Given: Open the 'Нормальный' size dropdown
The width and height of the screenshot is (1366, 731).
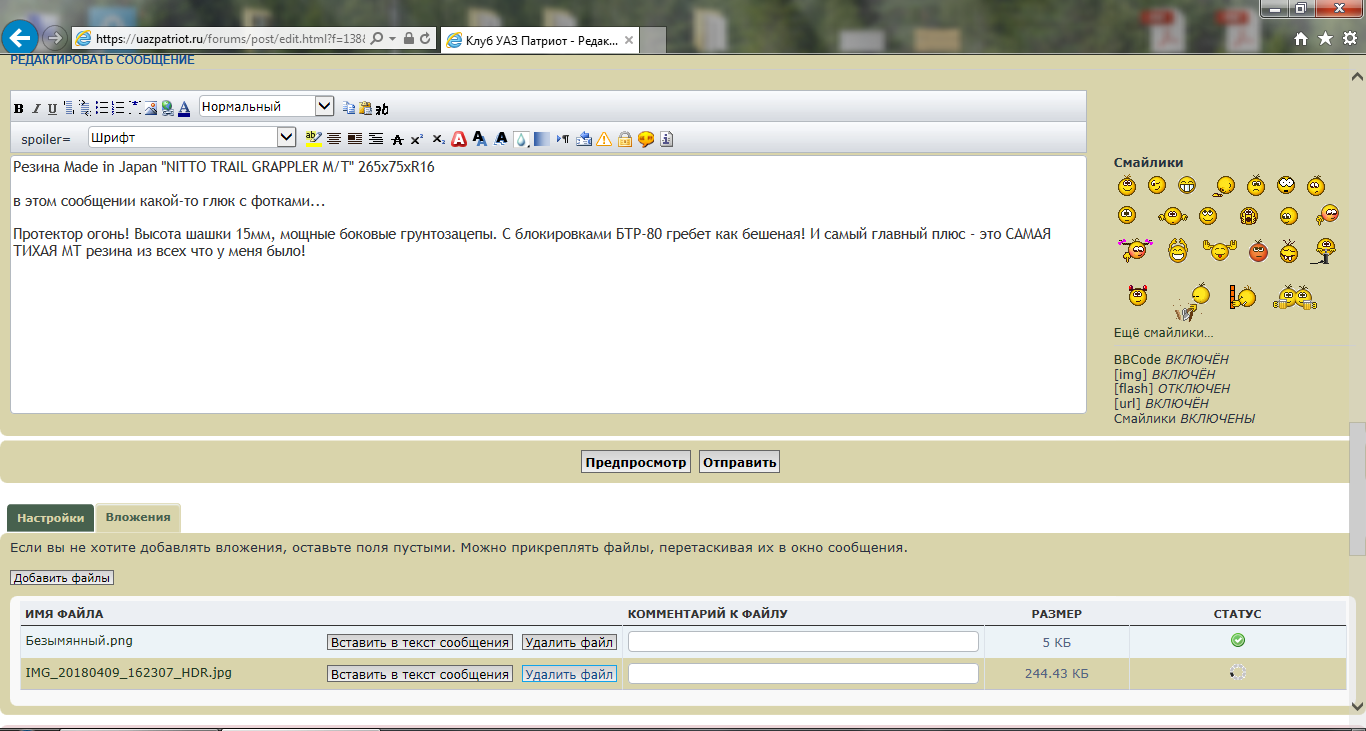Looking at the screenshot, I should pos(324,106).
